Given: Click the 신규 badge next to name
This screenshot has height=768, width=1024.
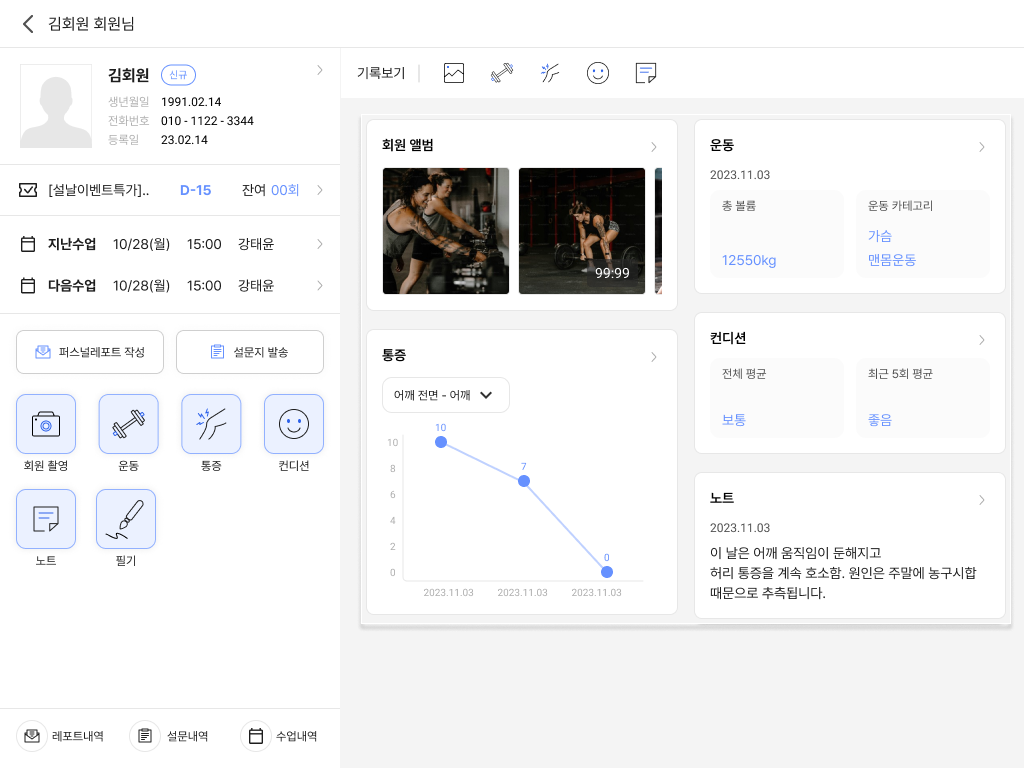Looking at the screenshot, I should click(178, 75).
